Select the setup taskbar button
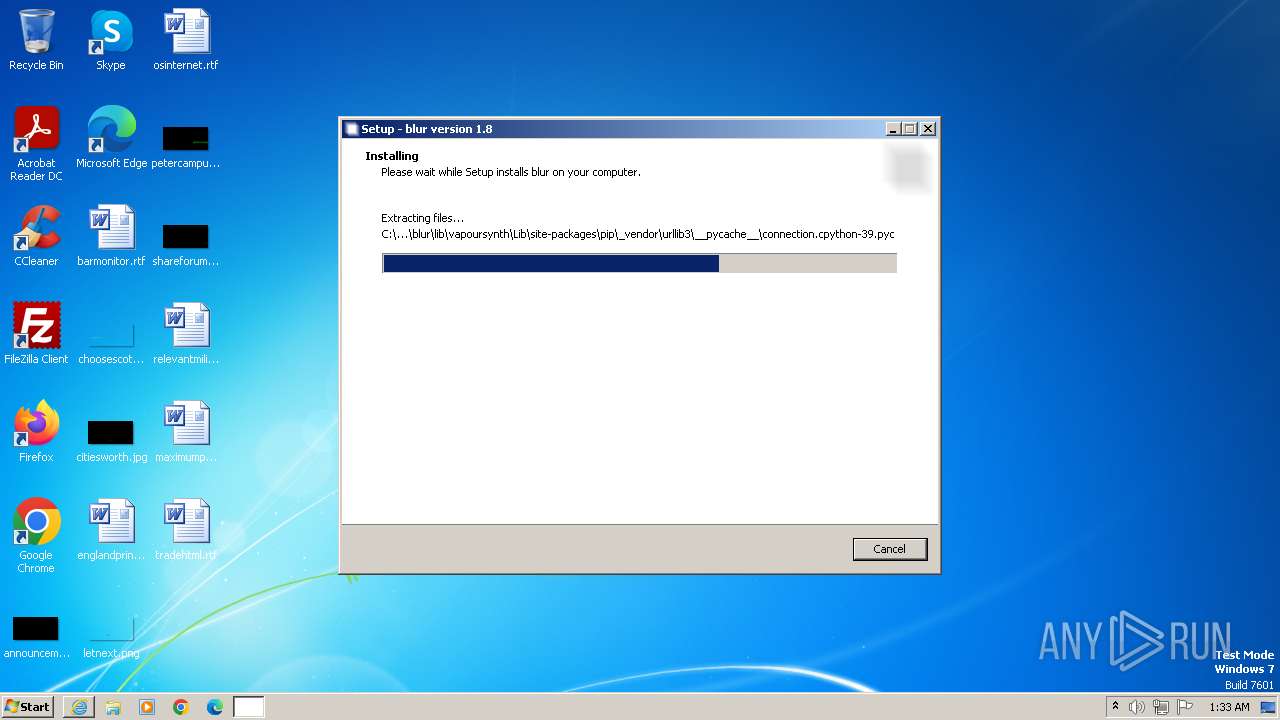 [x=249, y=707]
